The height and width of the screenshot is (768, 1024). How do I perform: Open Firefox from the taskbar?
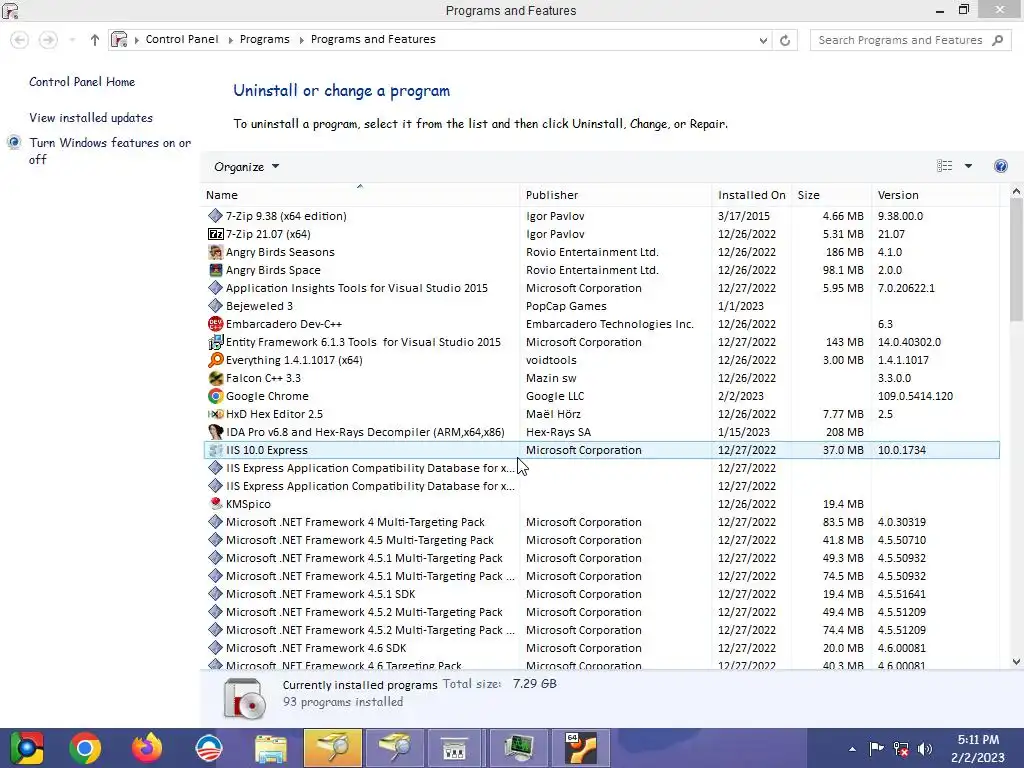pyautogui.click(x=146, y=748)
